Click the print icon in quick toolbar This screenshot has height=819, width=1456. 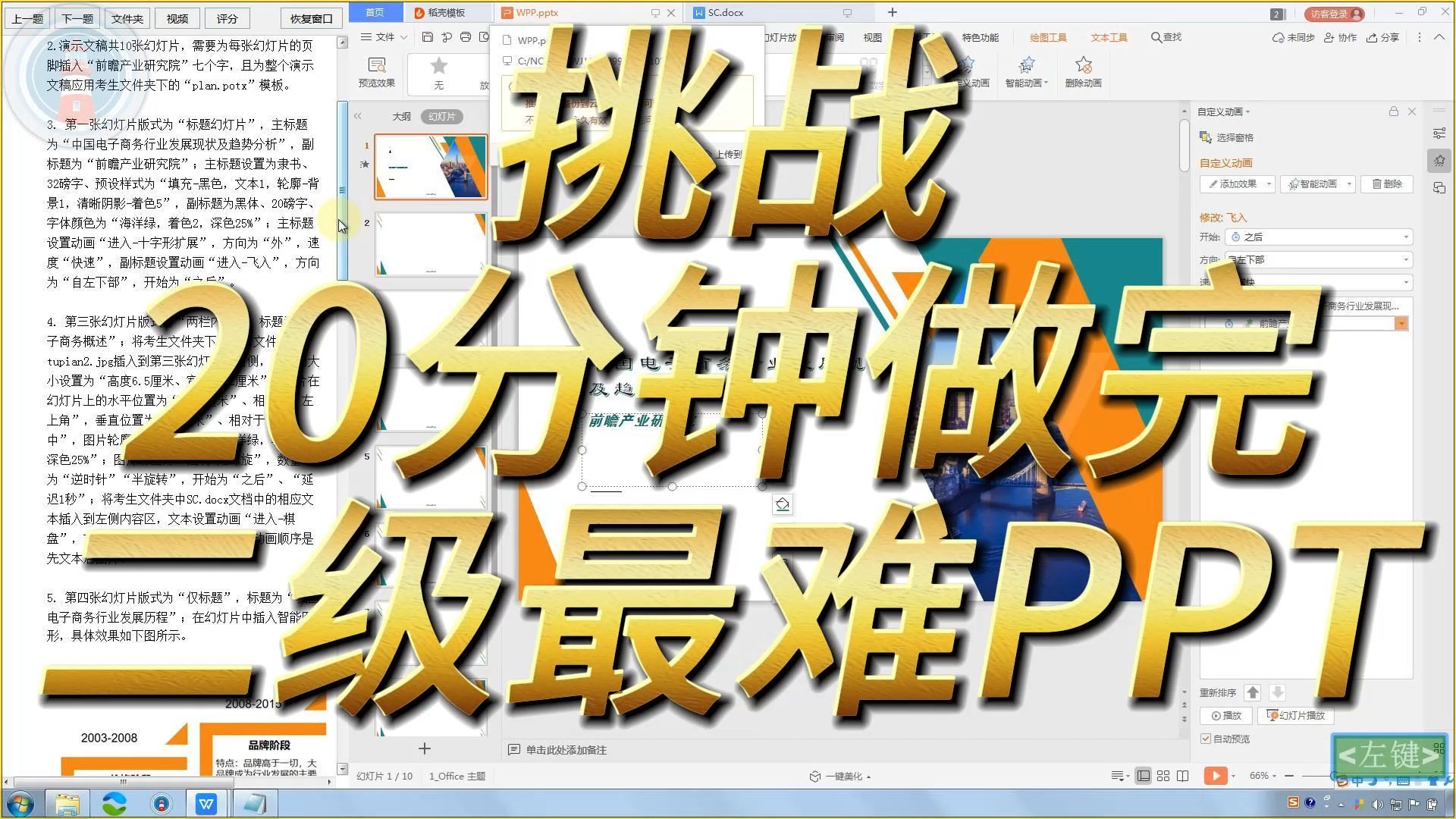[x=466, y=37]
